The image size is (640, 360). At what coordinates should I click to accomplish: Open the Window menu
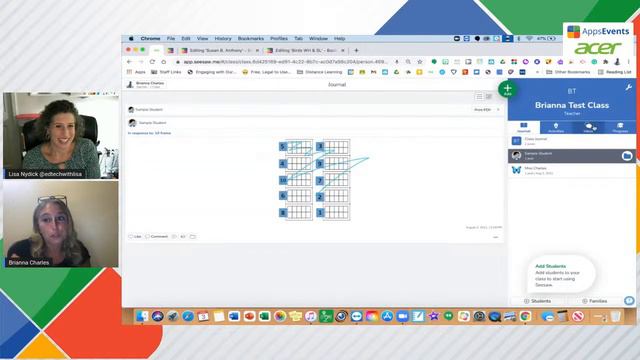pos(318,38)
